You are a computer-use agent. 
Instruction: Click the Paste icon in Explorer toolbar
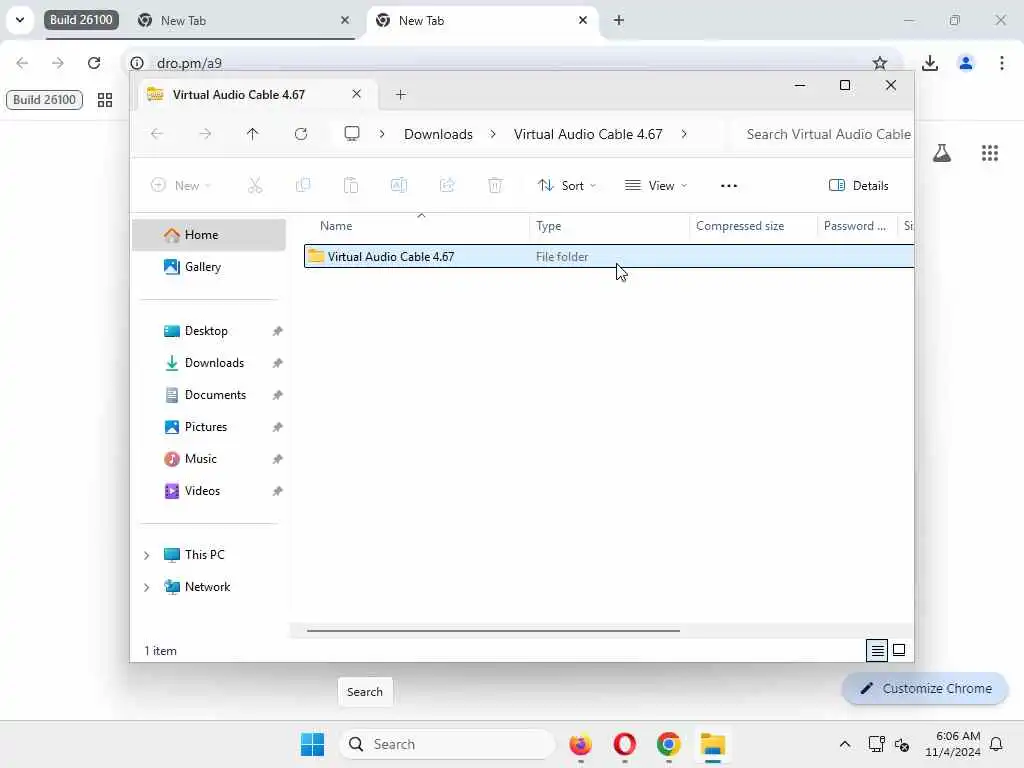point(351,185)
